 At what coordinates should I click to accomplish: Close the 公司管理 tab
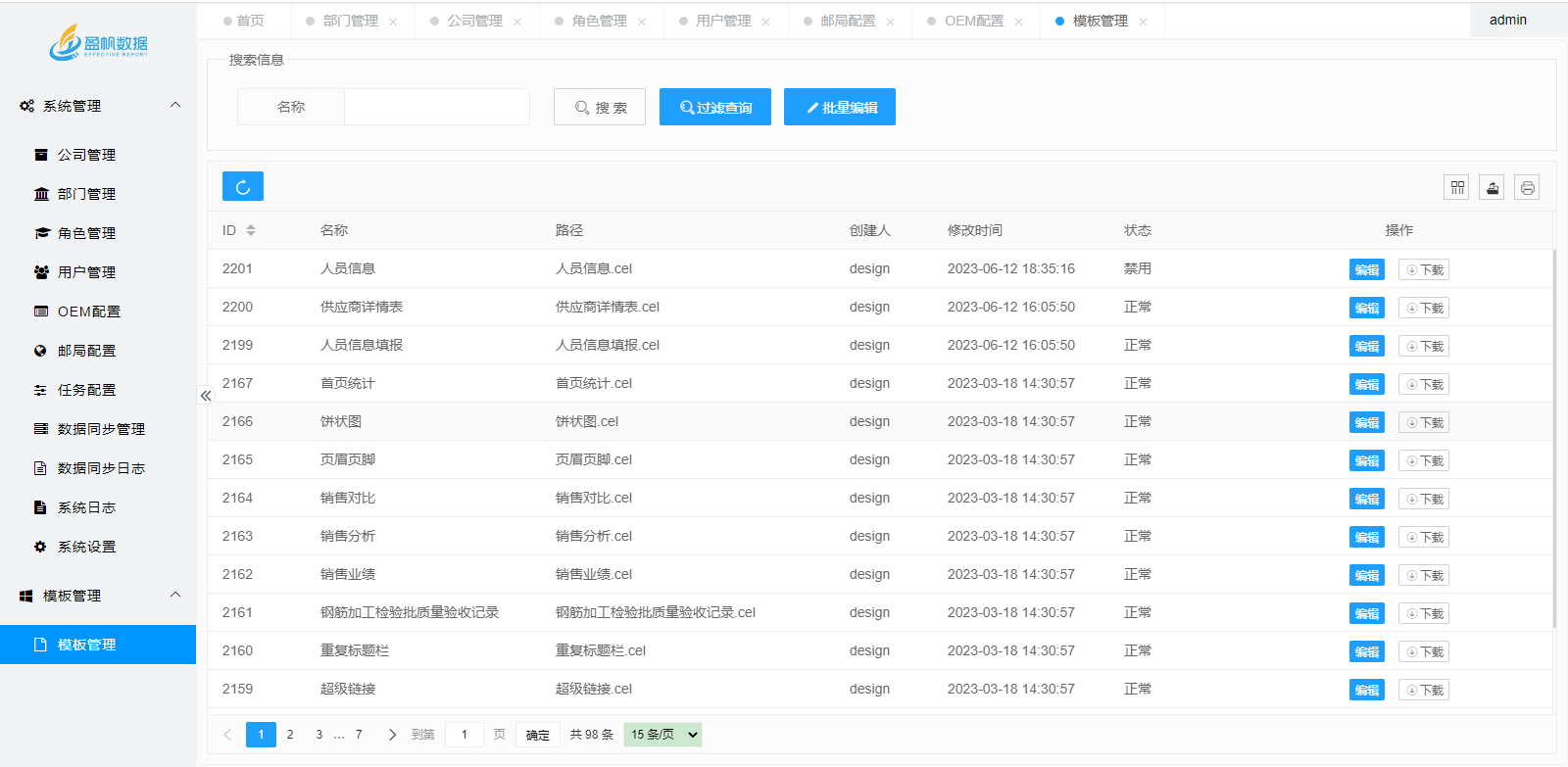pyautogui.click(x=517, y=22)
